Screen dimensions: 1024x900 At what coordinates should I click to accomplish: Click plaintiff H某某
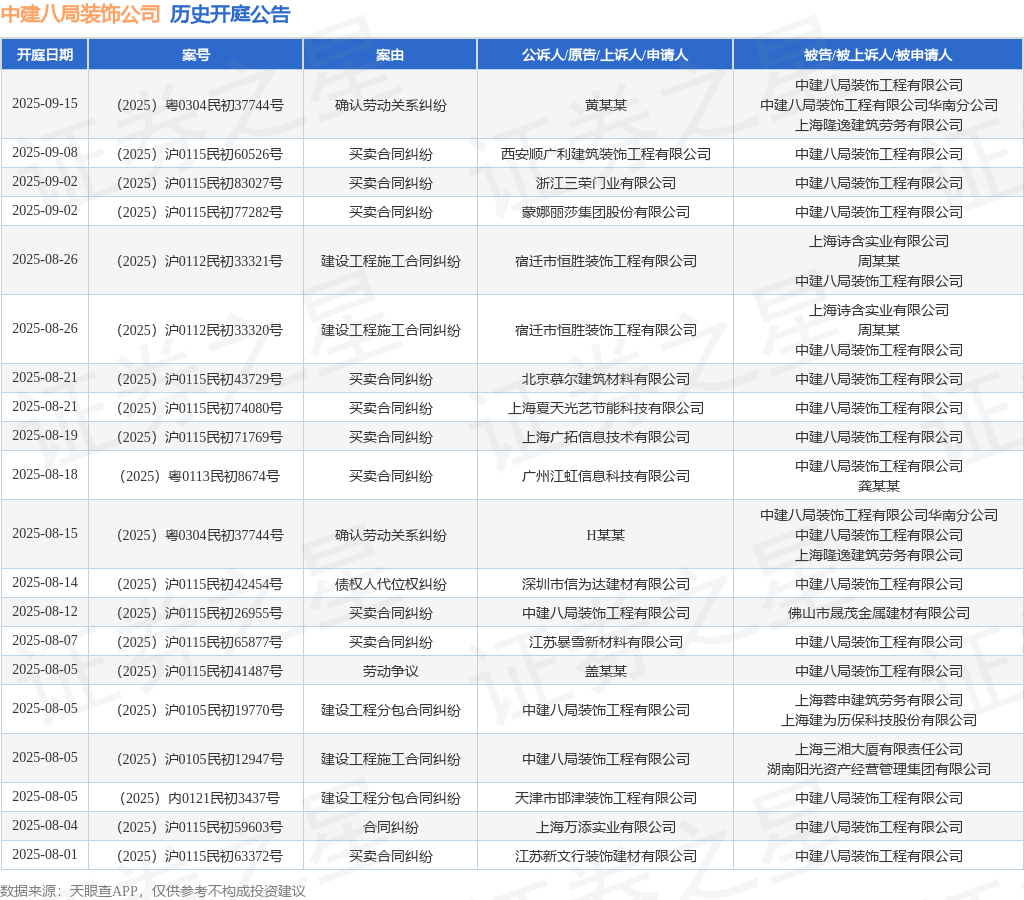coord(605,535)
